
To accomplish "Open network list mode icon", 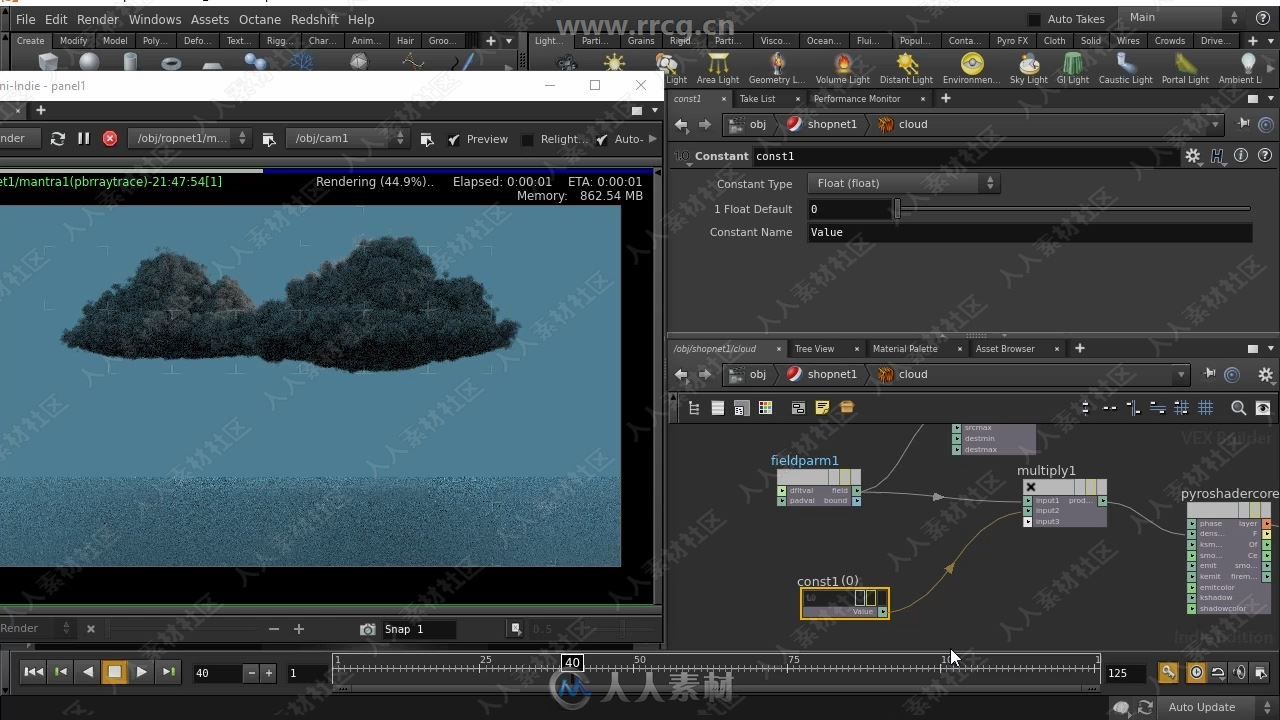I will [x=717, y=408].
